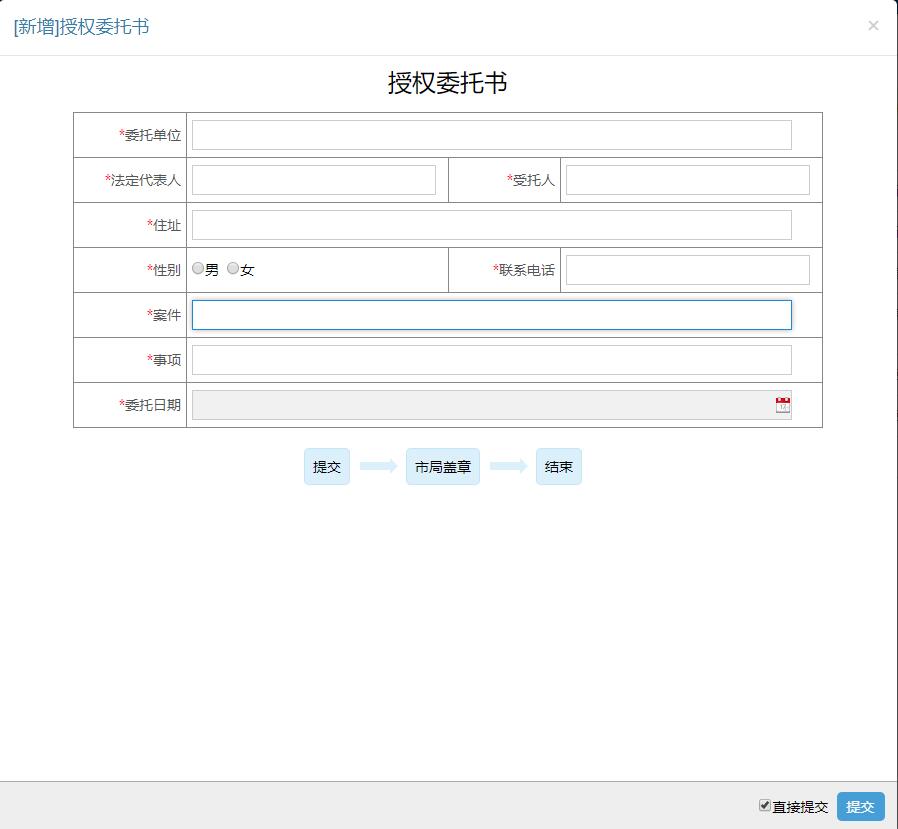Click the 事项 text field
Viewport: 898px width, 829px height.
pyautogui.click(x=491, y=360)
